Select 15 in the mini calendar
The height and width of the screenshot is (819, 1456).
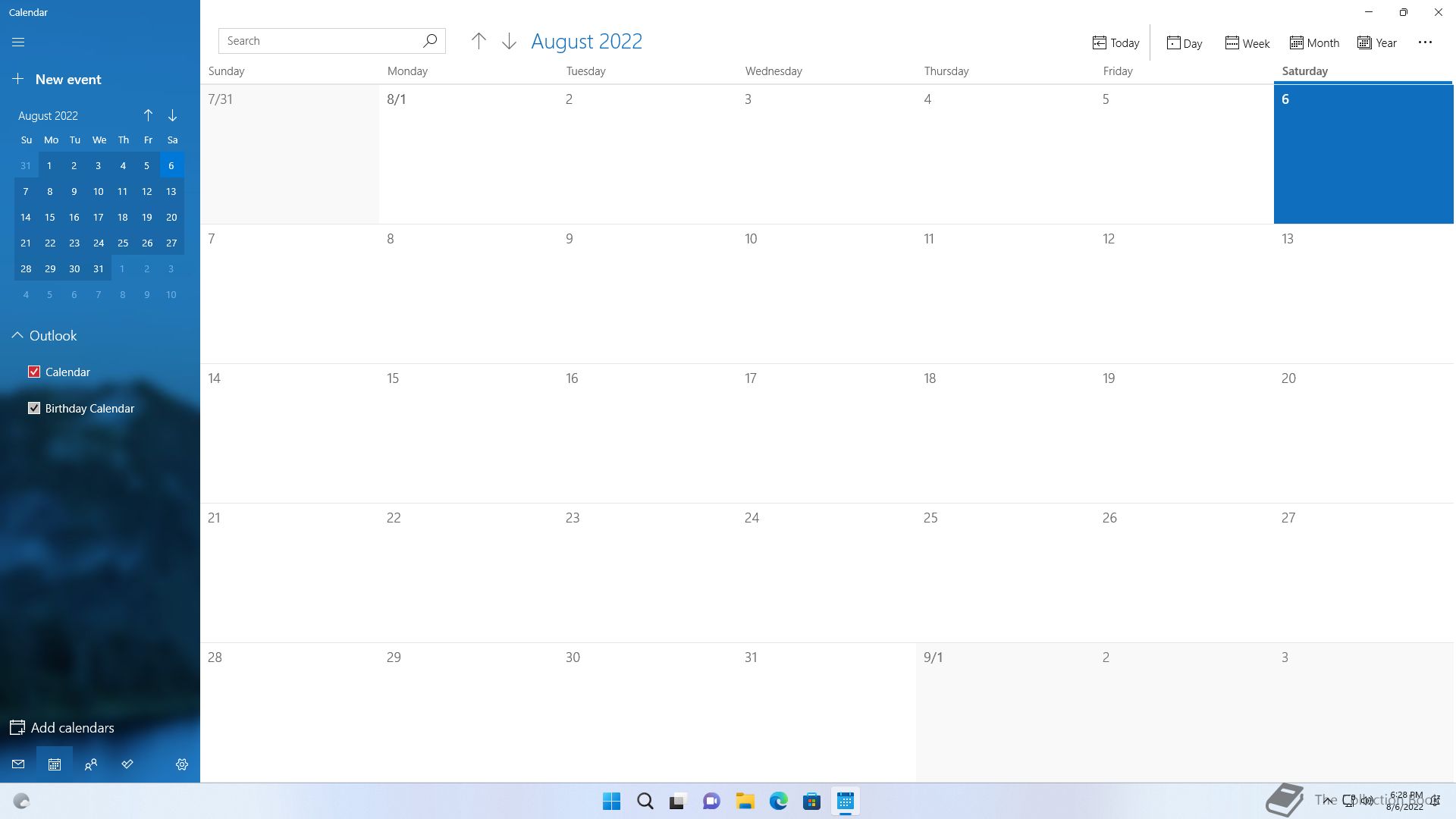50,217
